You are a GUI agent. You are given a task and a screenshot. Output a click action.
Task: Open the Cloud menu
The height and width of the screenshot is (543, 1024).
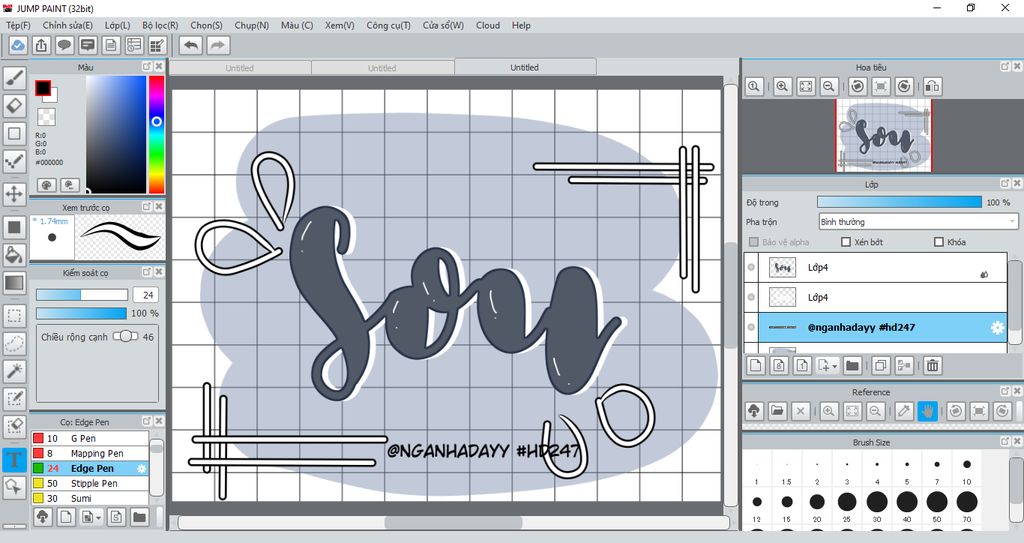[x=488, y=25]
